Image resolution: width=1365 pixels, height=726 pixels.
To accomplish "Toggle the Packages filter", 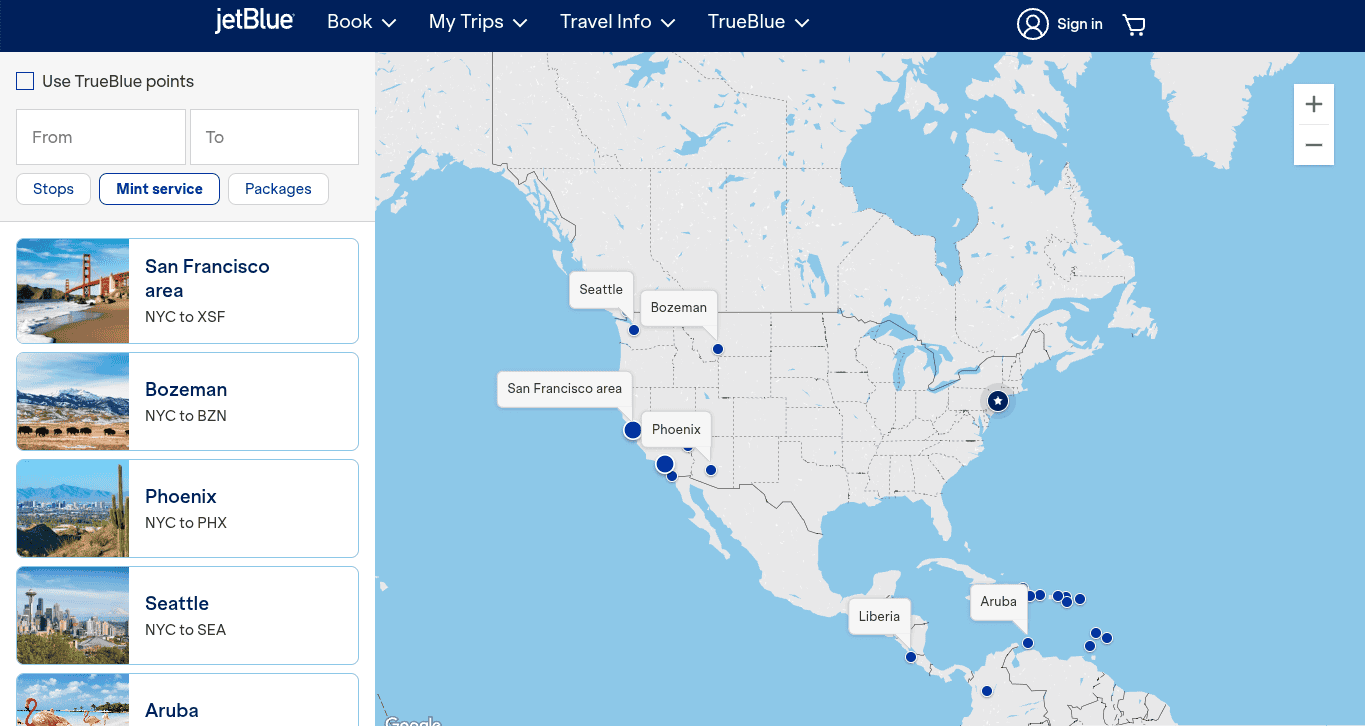I will tap(278, 189).
